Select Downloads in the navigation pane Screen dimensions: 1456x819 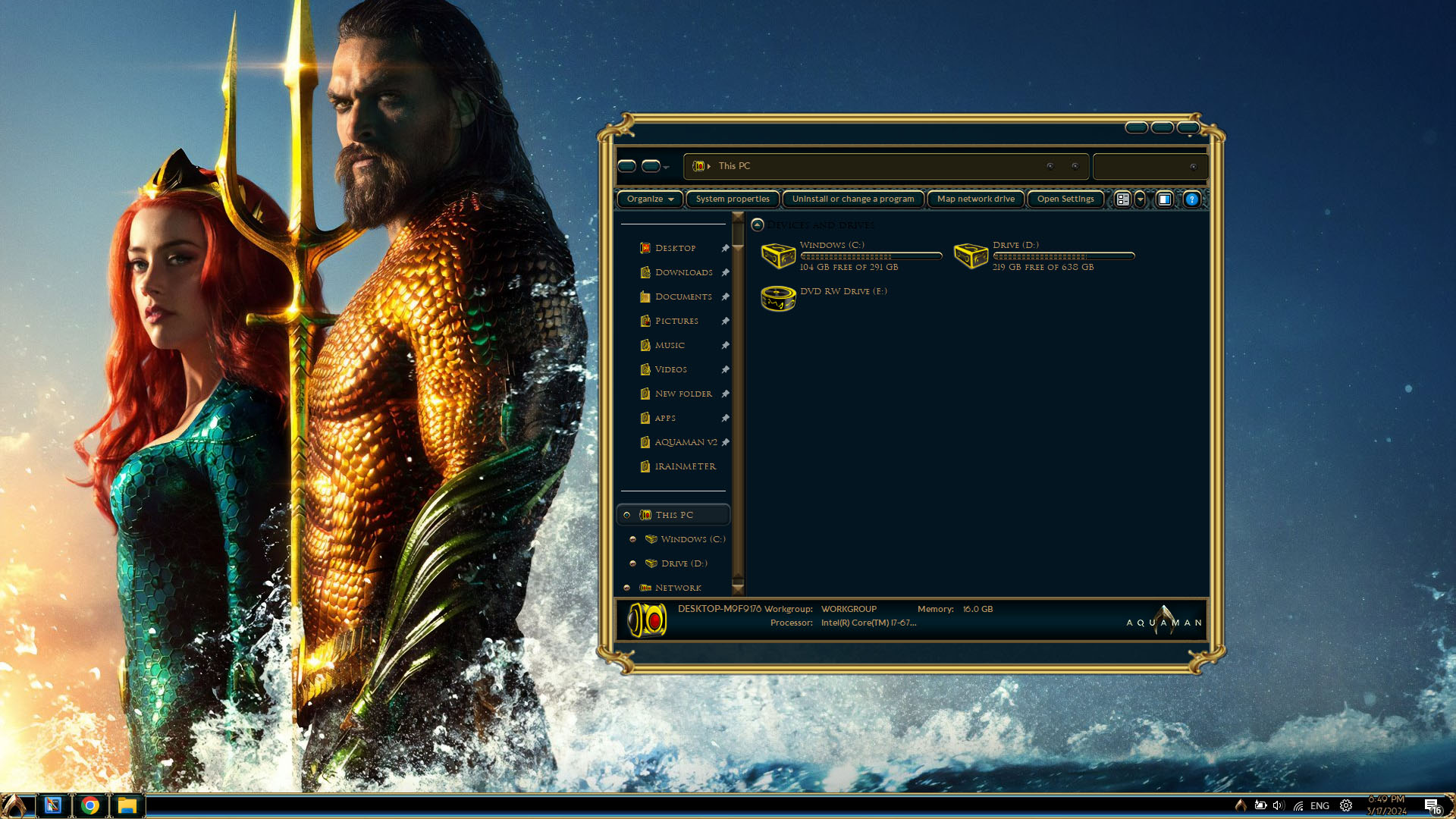[x=683, y=272]
